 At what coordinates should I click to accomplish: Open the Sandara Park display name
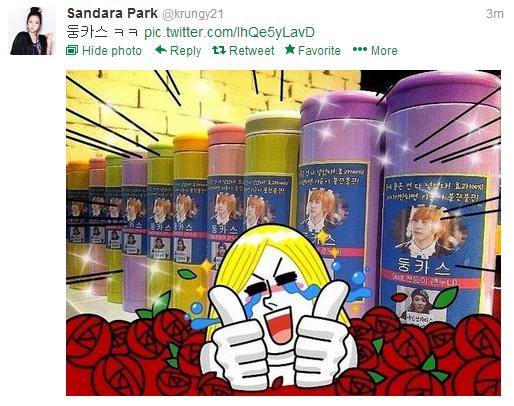(112, 13)
